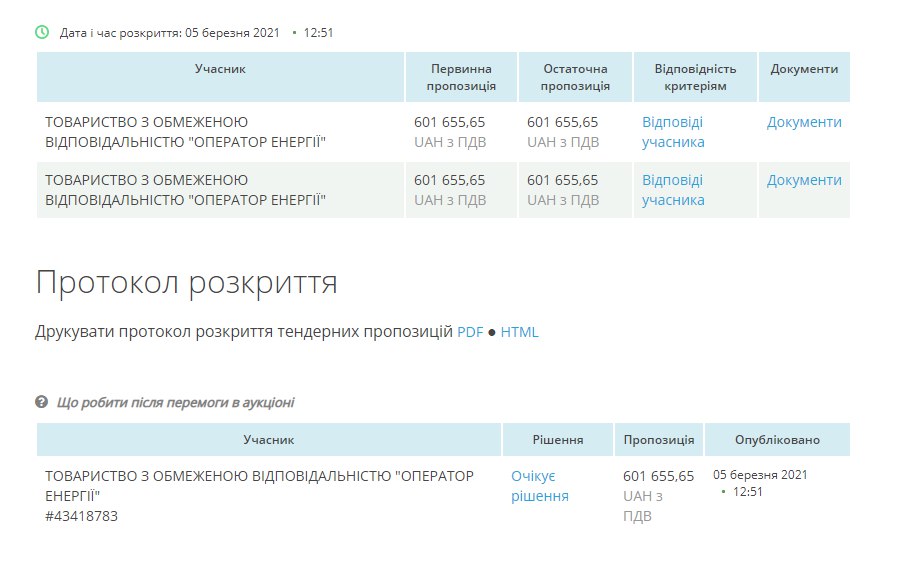The width and height of the screenshot is (914, 573).
Task: Click 'Остаточна пропозиція' column header
Action: click(575, 77)
